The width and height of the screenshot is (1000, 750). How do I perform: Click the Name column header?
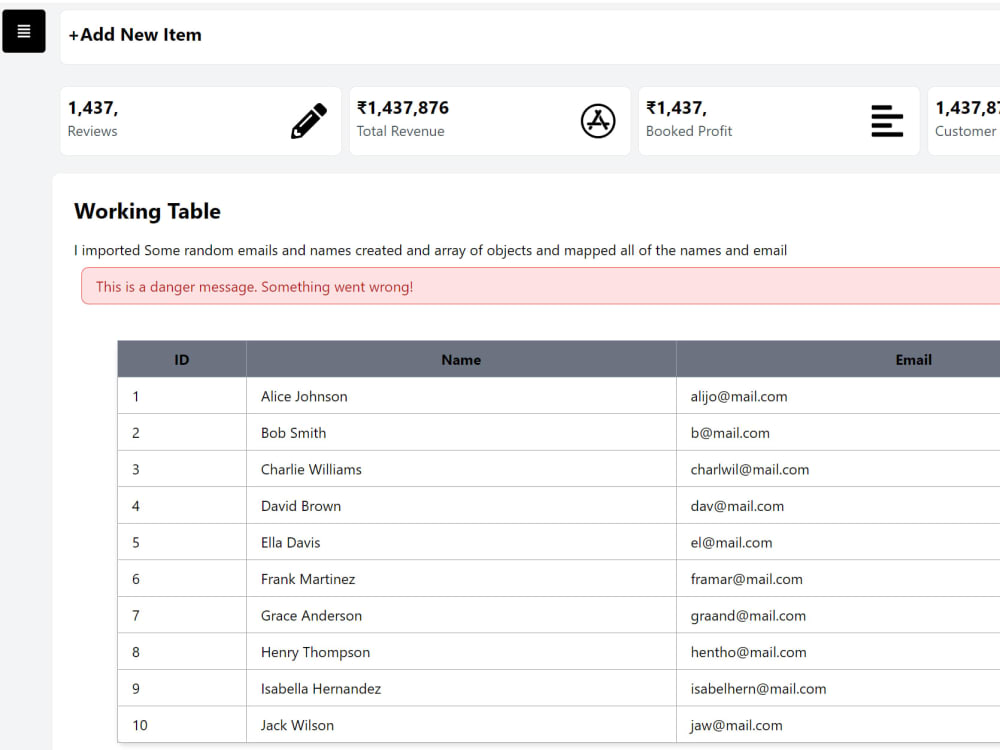point(461,359)
